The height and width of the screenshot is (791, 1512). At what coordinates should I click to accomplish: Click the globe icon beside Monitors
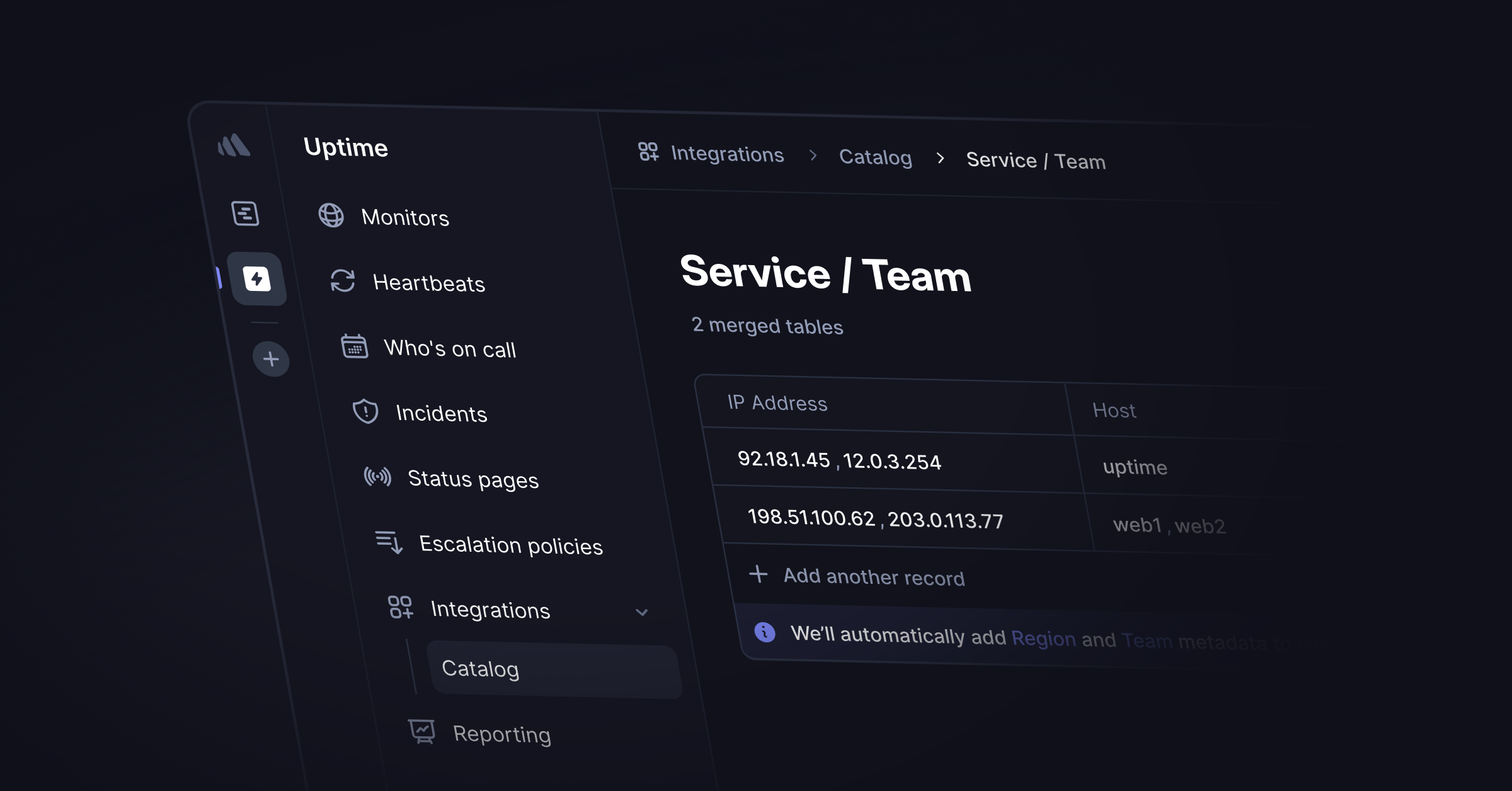[x=331, y=215]
